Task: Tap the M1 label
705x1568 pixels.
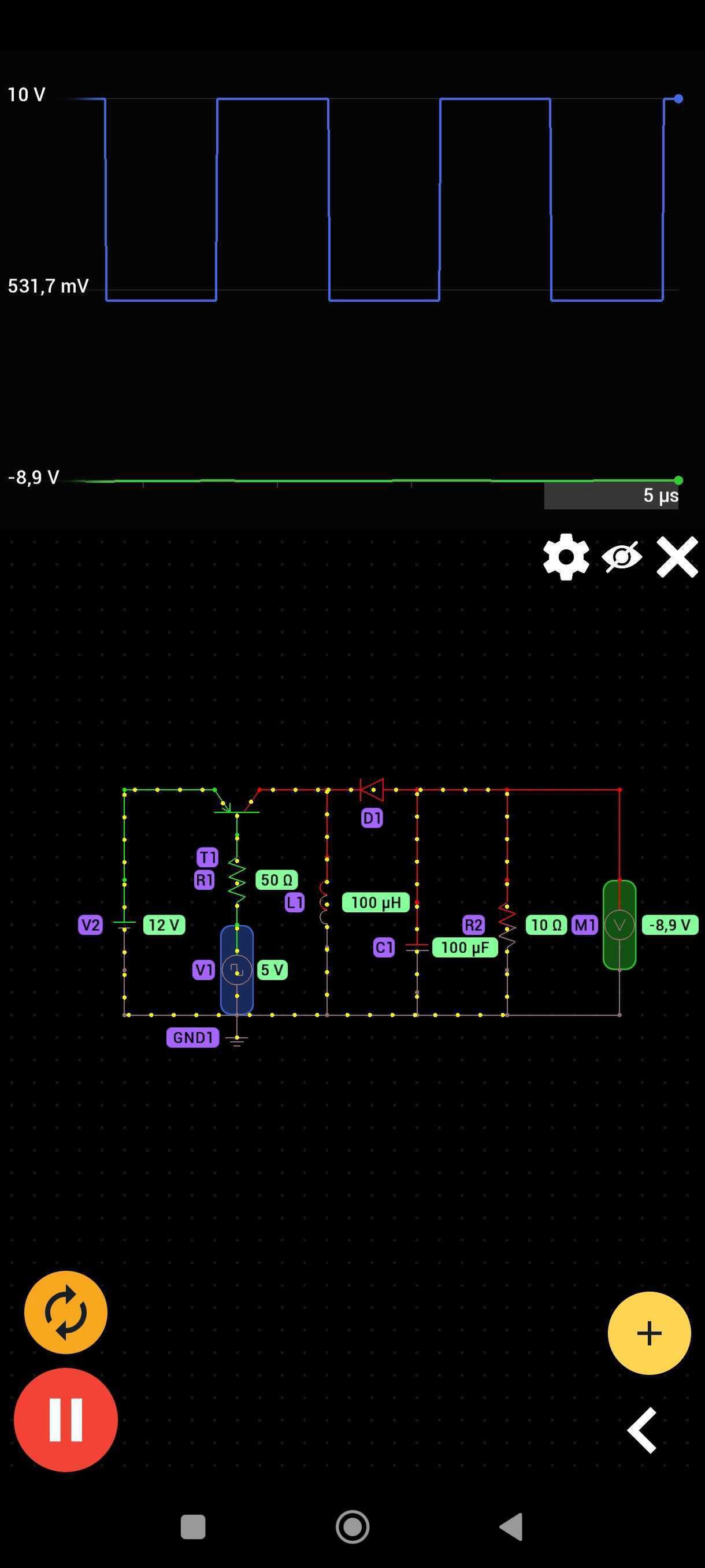Action: pos(585,924)
